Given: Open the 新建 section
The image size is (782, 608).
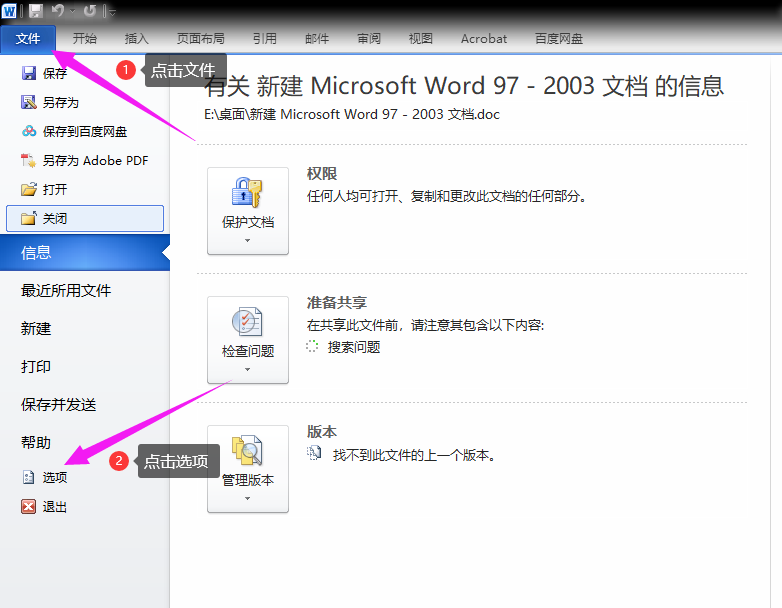Looking at the screenshot, I should 36,329.
